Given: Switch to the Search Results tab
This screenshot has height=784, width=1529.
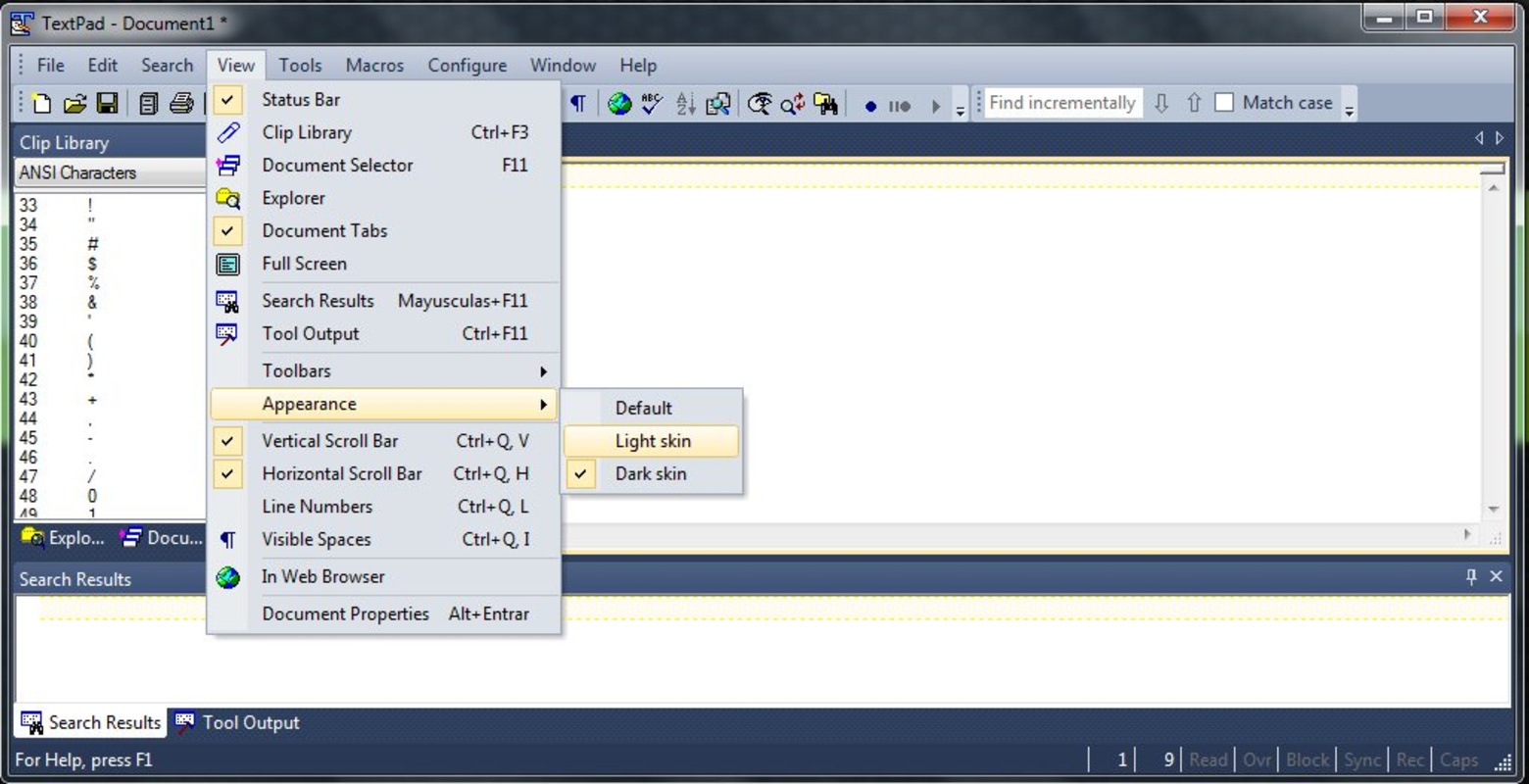Looking at the screenshot, I should click(91, 722).
